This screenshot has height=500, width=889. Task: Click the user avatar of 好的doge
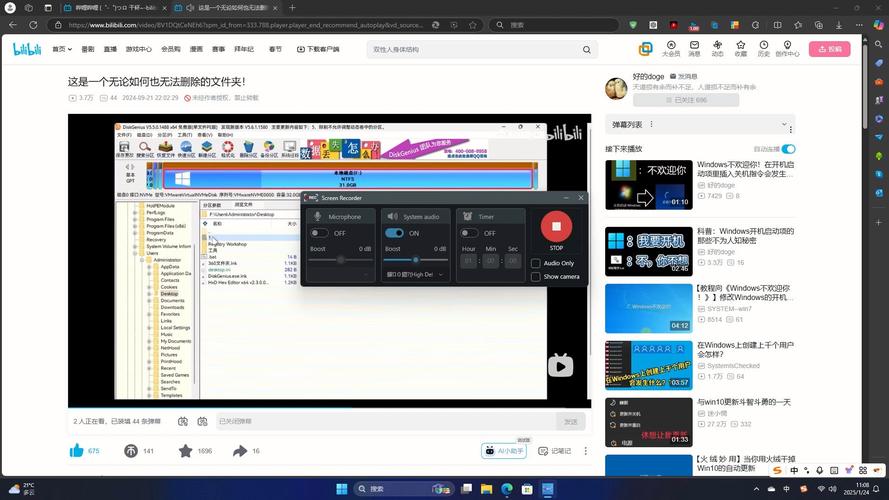[616, 88]
